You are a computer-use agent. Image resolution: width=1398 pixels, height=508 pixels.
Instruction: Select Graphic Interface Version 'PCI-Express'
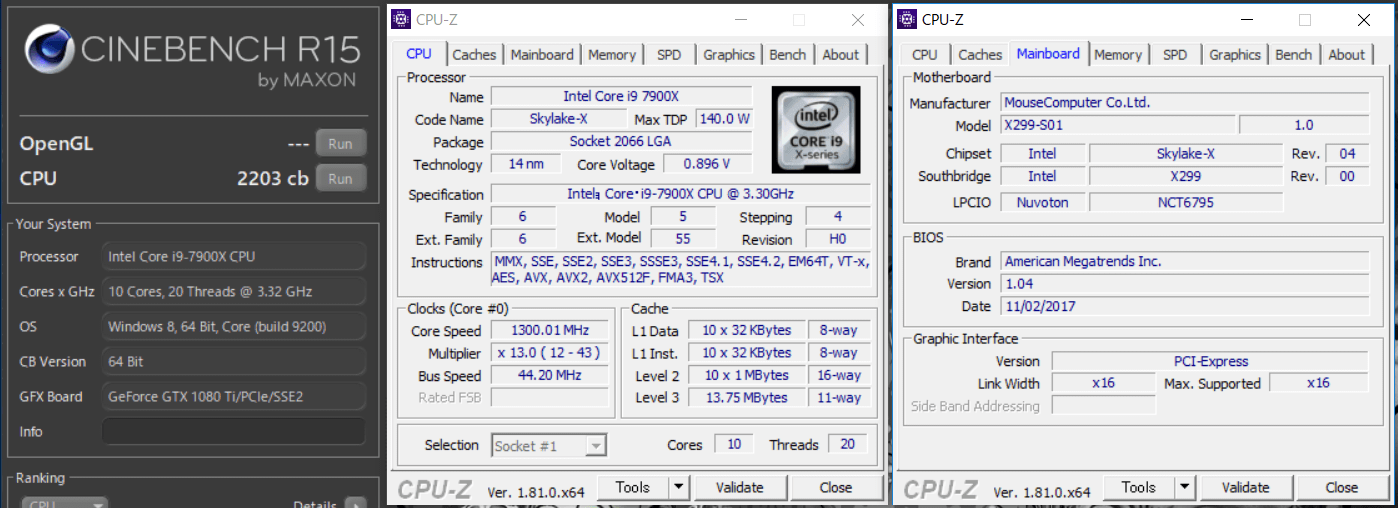pos(1210,361)
